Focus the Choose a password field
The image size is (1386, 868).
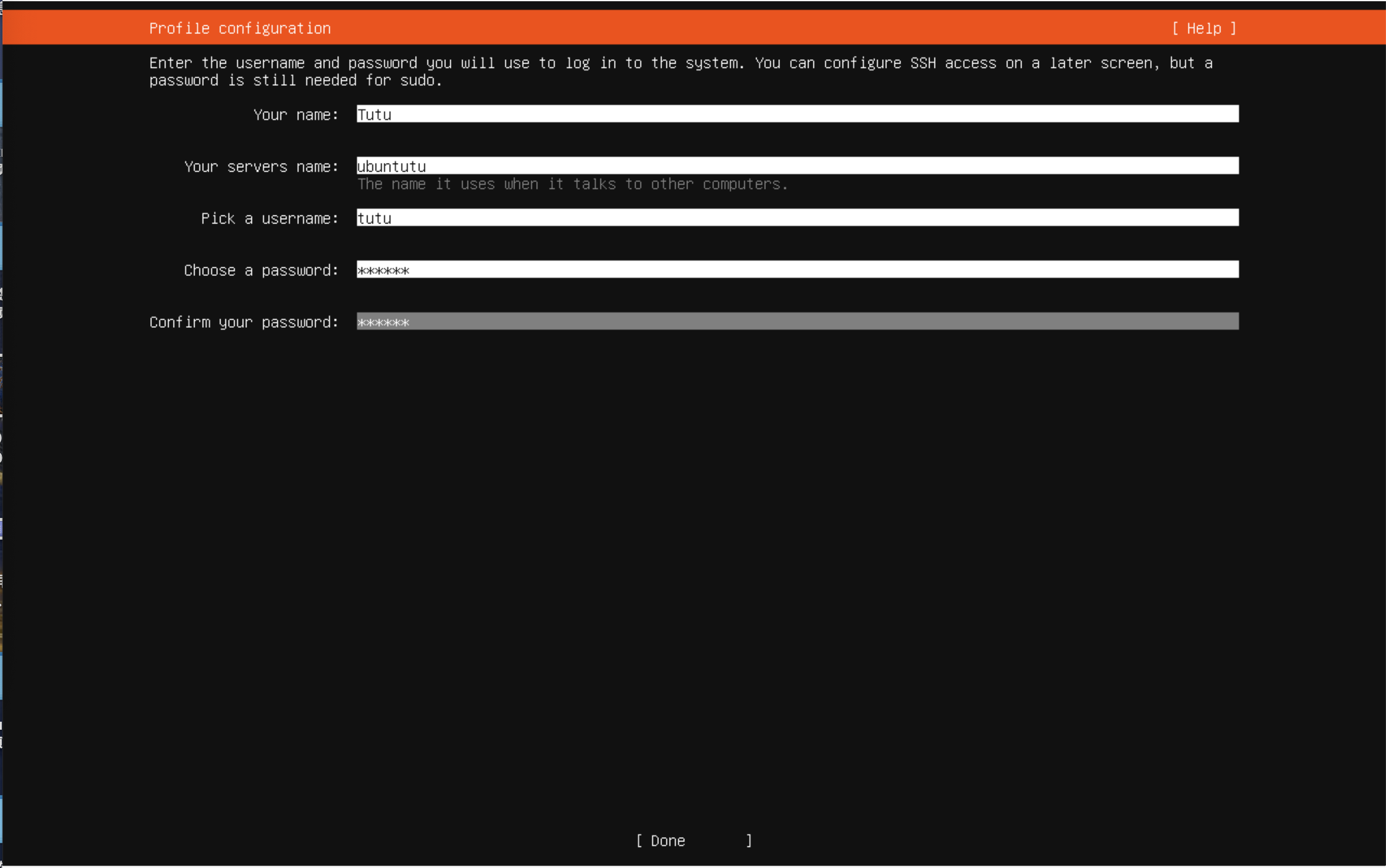pyautogui.click(x=797, y=270)
